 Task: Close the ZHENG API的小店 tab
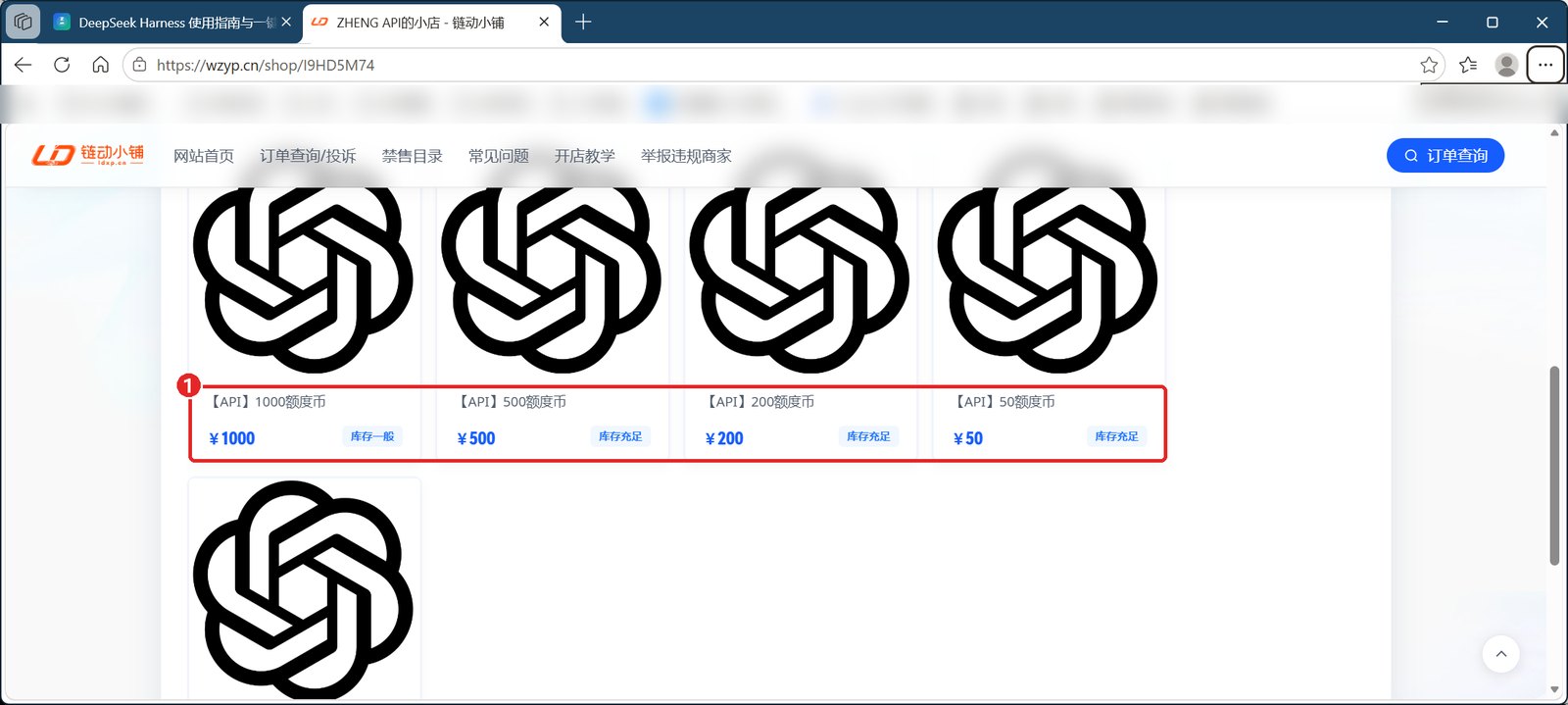click(x=544, y=22)
